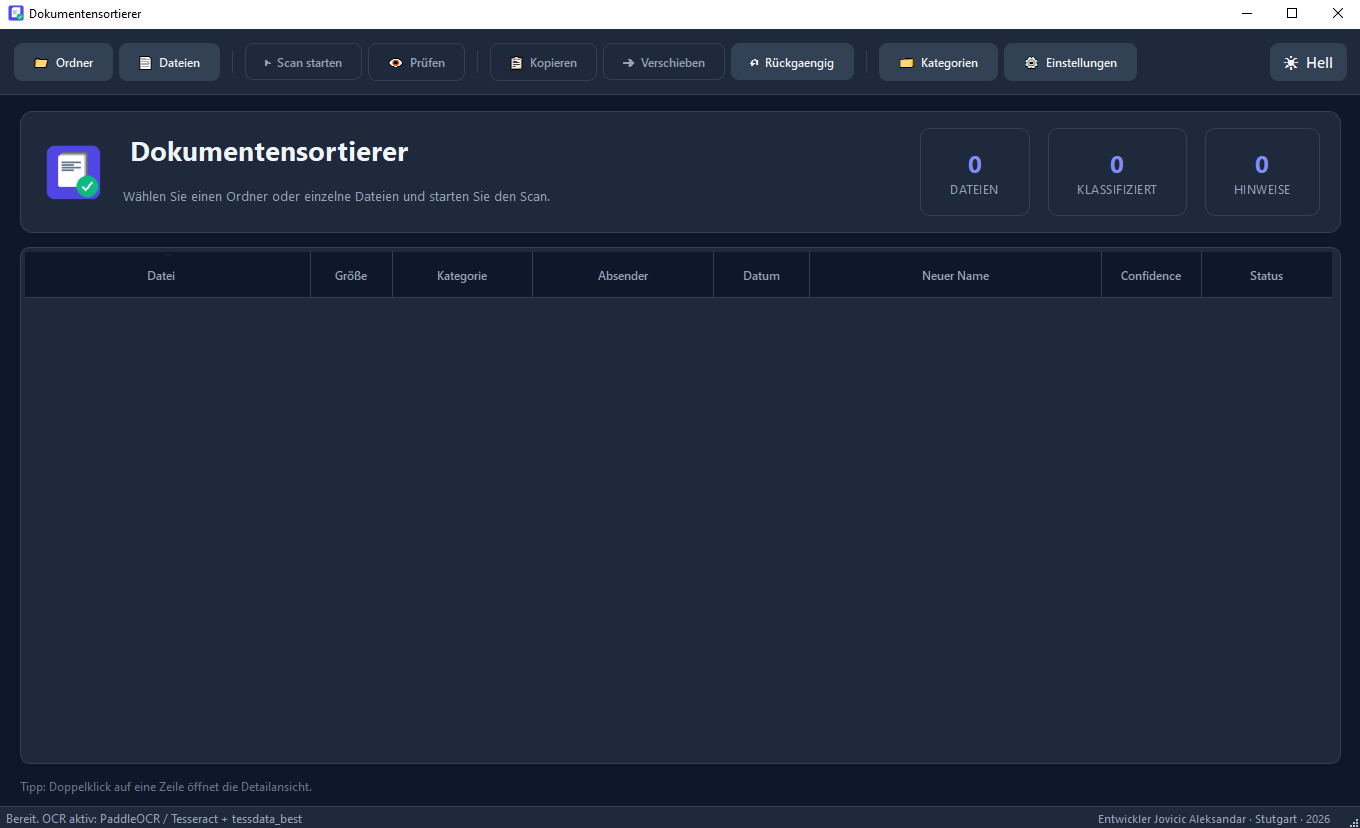The width and height of the screenshot is (1360, 828).
Task: Undo with the Rückgaengig button
Action: [792, 62]
